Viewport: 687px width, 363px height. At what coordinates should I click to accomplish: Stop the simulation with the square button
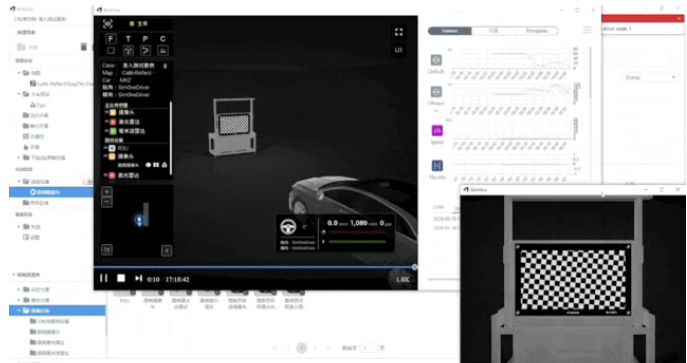coord(121,278)
